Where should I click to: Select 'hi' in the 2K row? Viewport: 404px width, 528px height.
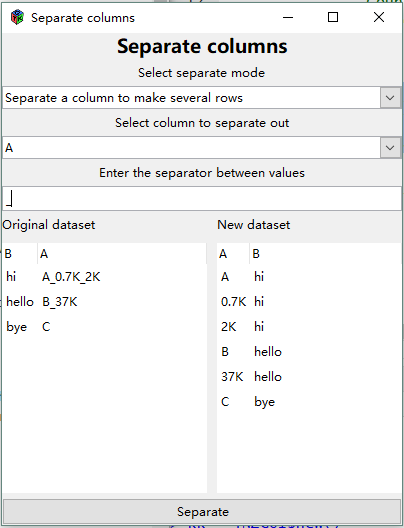(259, 327)
